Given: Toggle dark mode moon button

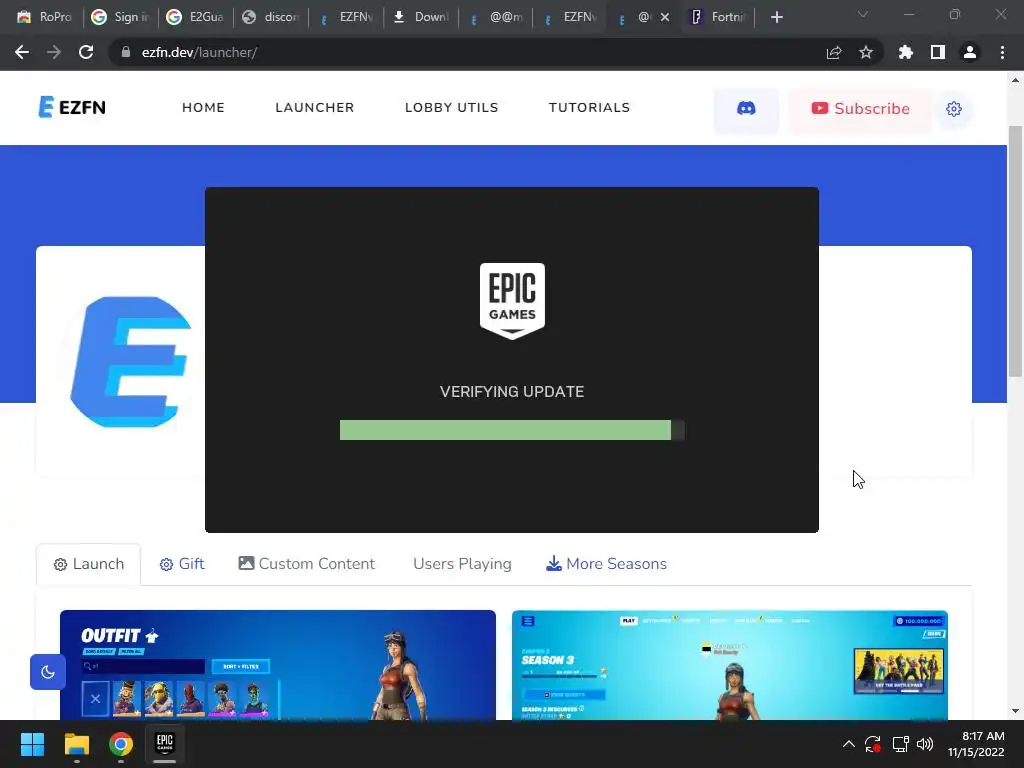Looking at the screenshot, I should (48, 671).
